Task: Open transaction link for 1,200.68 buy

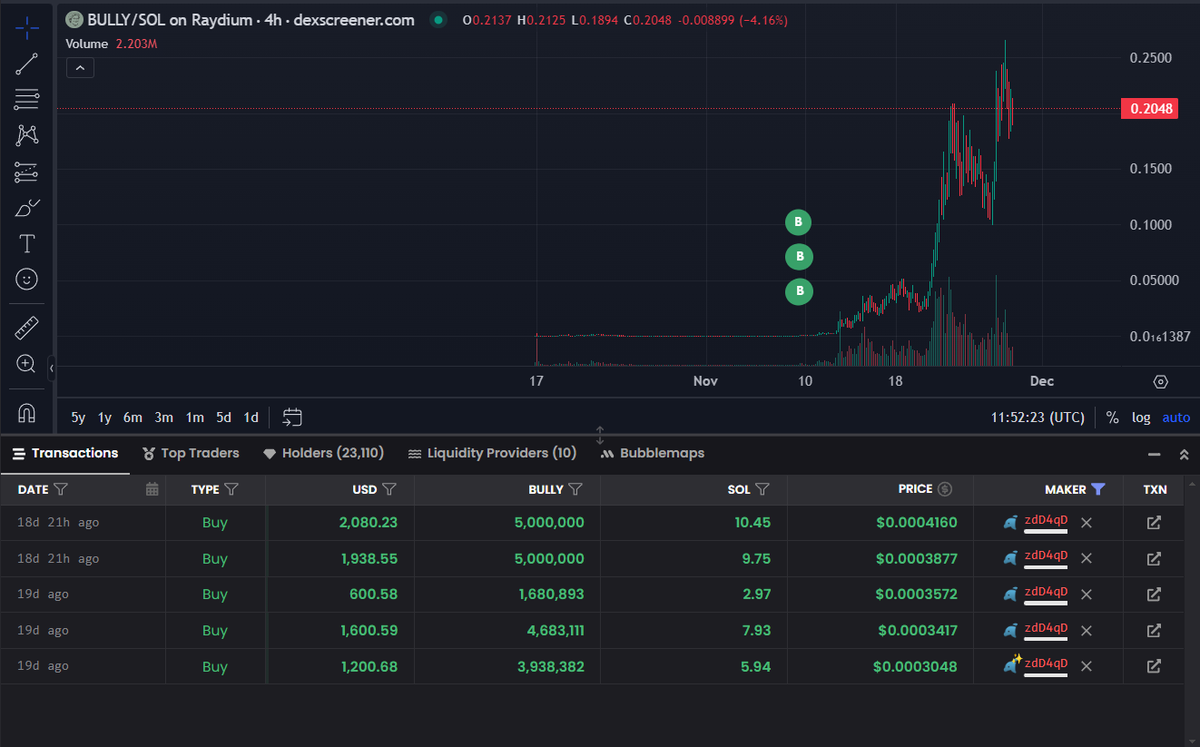Action: [1153, 666]
